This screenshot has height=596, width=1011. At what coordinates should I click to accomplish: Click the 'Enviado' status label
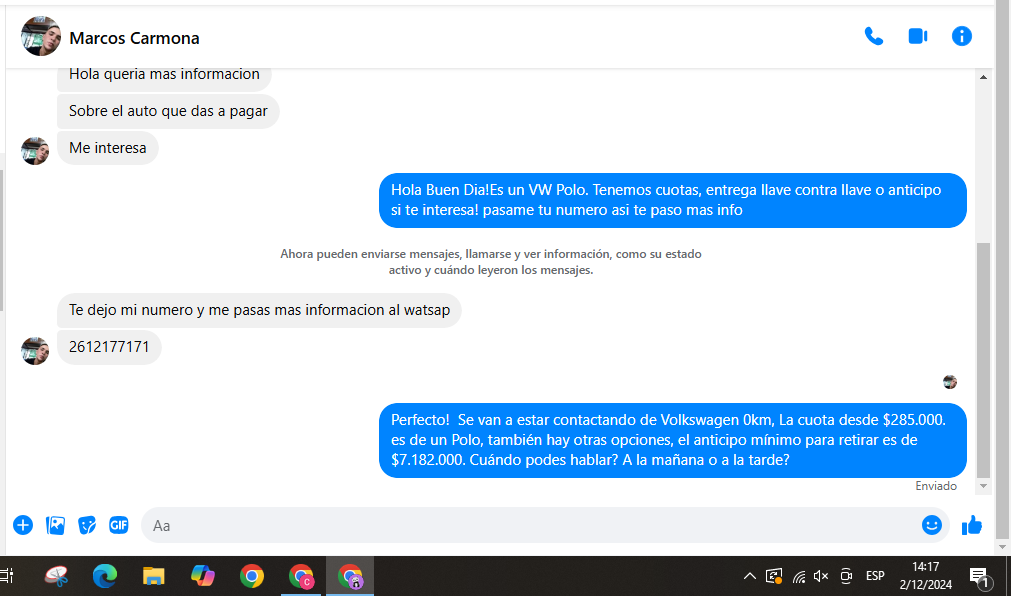tap(936, 486)
